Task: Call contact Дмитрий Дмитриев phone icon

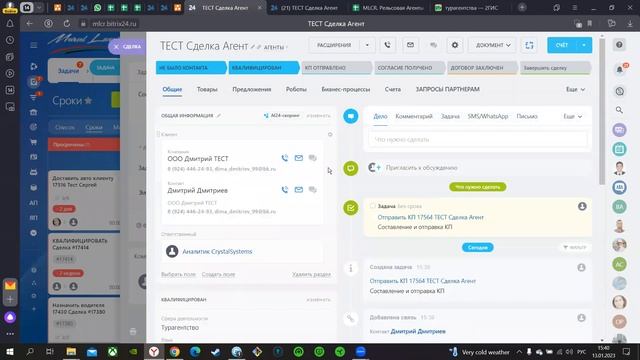Action: coord(284,190)
